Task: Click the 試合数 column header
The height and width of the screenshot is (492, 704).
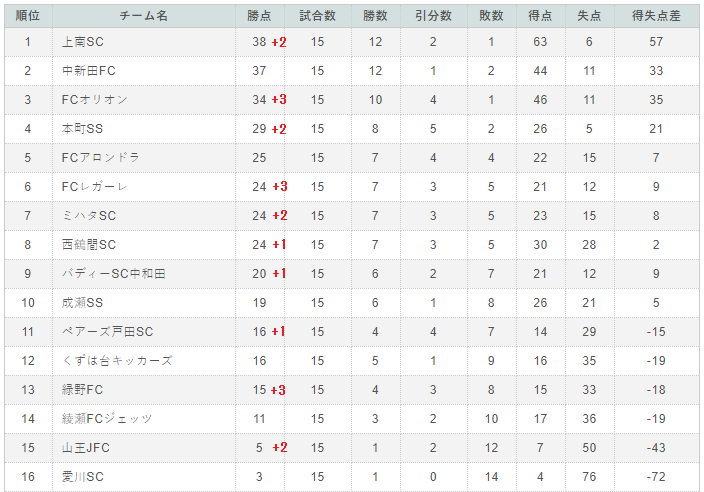Action: click(x=317, y=16)
